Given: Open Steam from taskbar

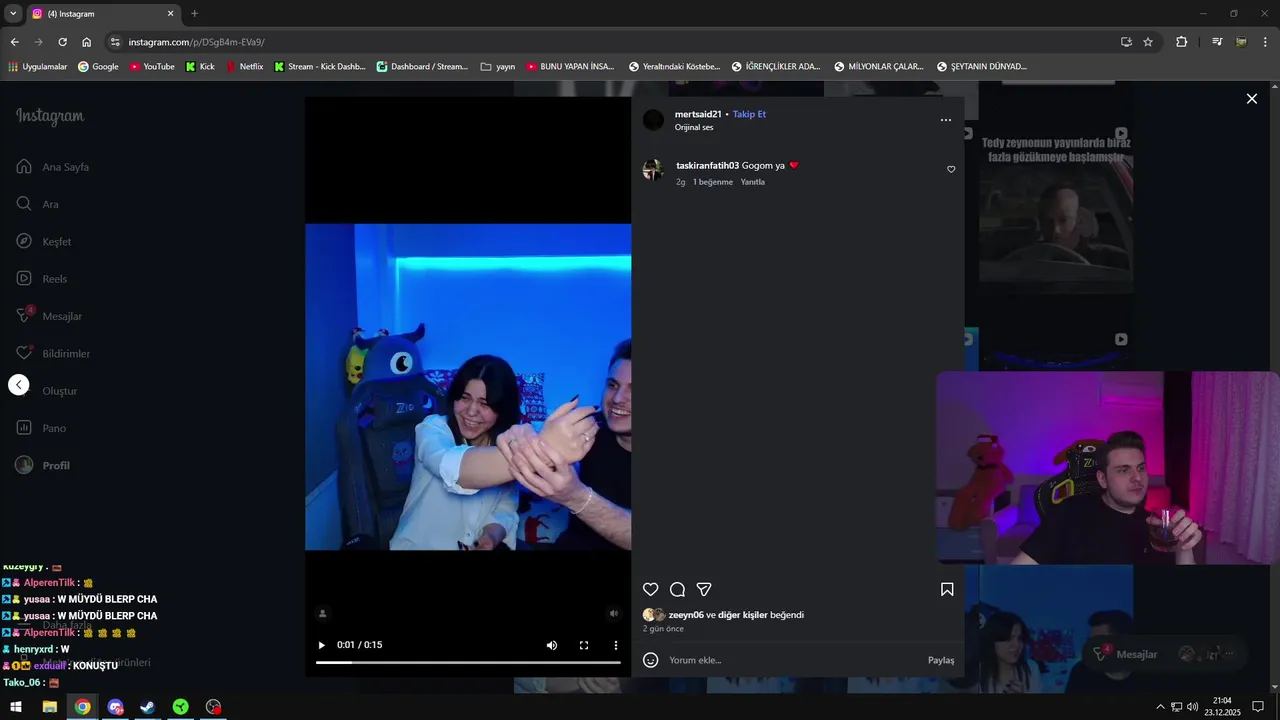Looking at the screenshot, I should [x=147, y=707].
